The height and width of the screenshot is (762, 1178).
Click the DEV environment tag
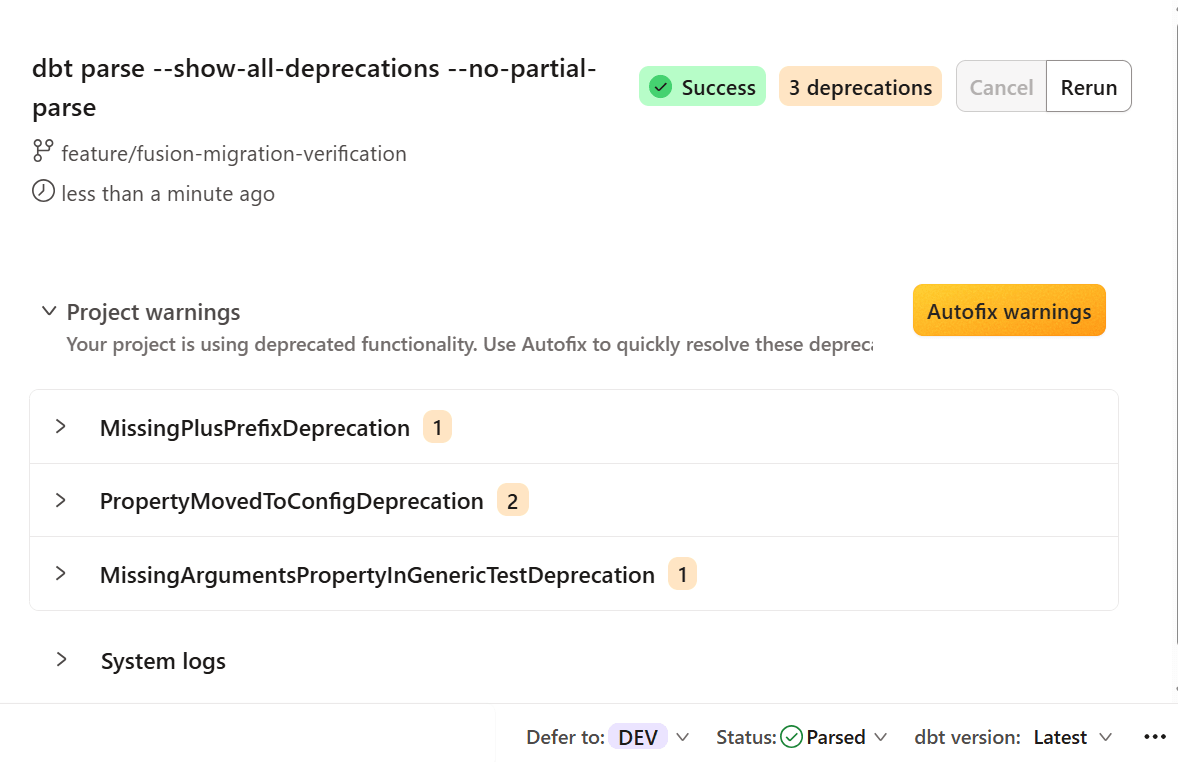[x=638, y=737]
